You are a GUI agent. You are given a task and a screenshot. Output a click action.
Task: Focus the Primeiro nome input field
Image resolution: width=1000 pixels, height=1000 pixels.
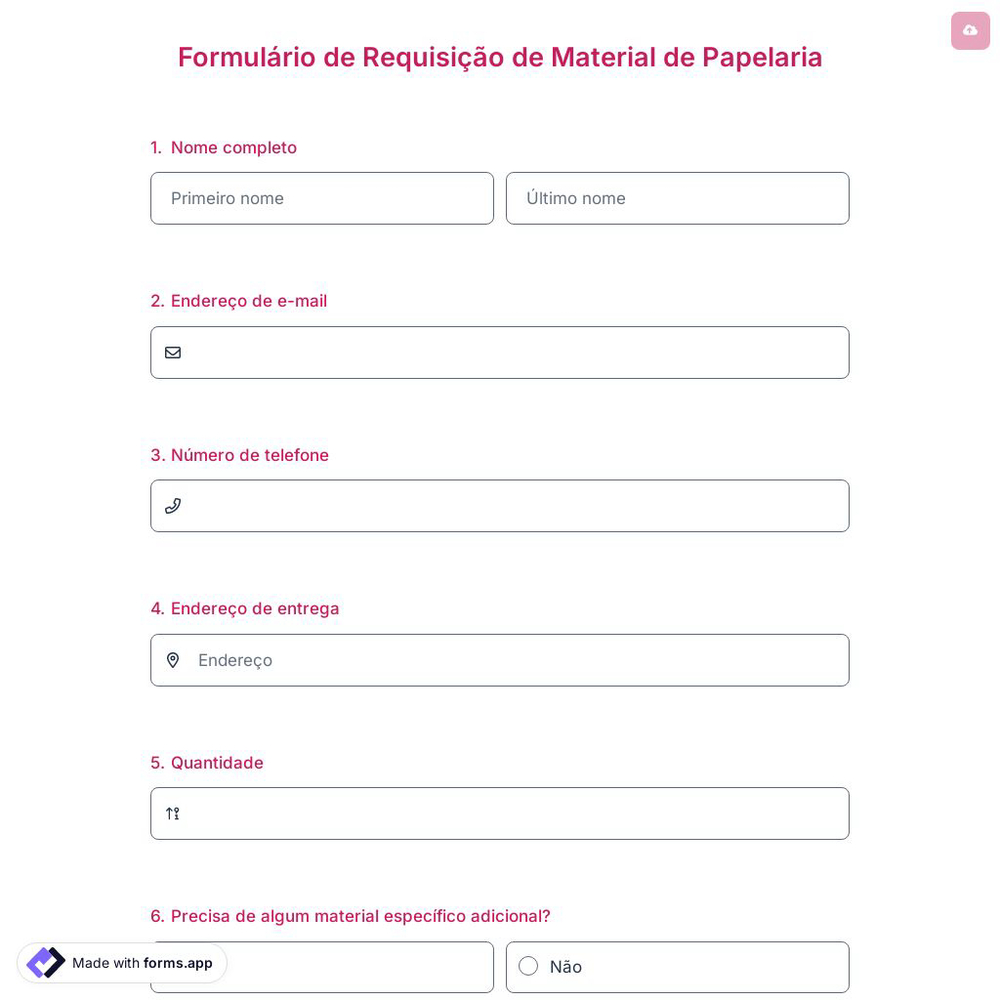322,198
